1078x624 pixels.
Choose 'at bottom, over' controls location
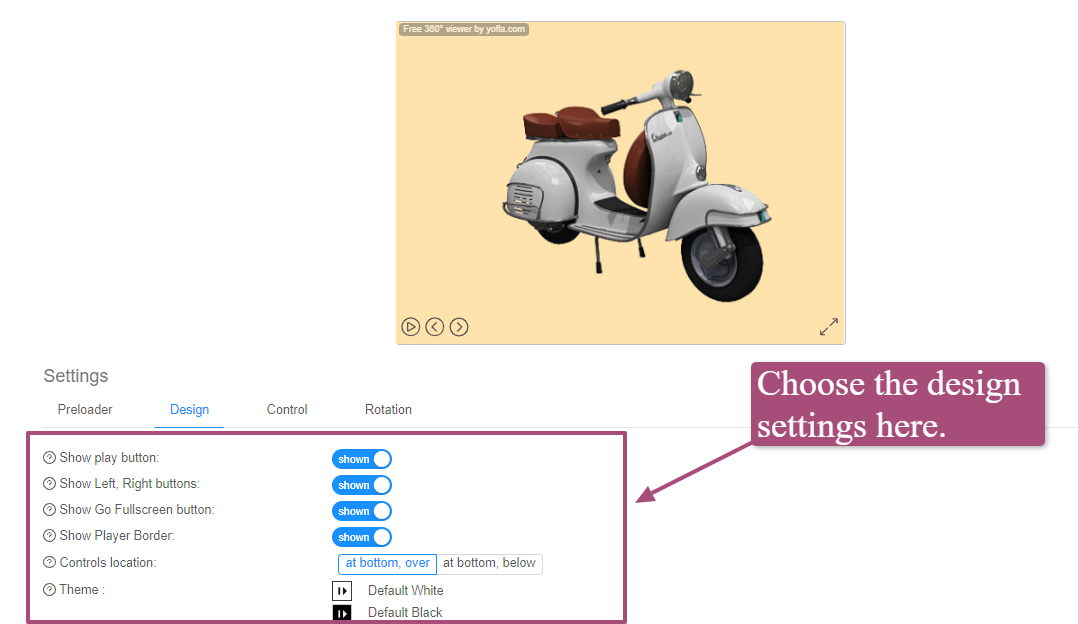coord(388,564)
